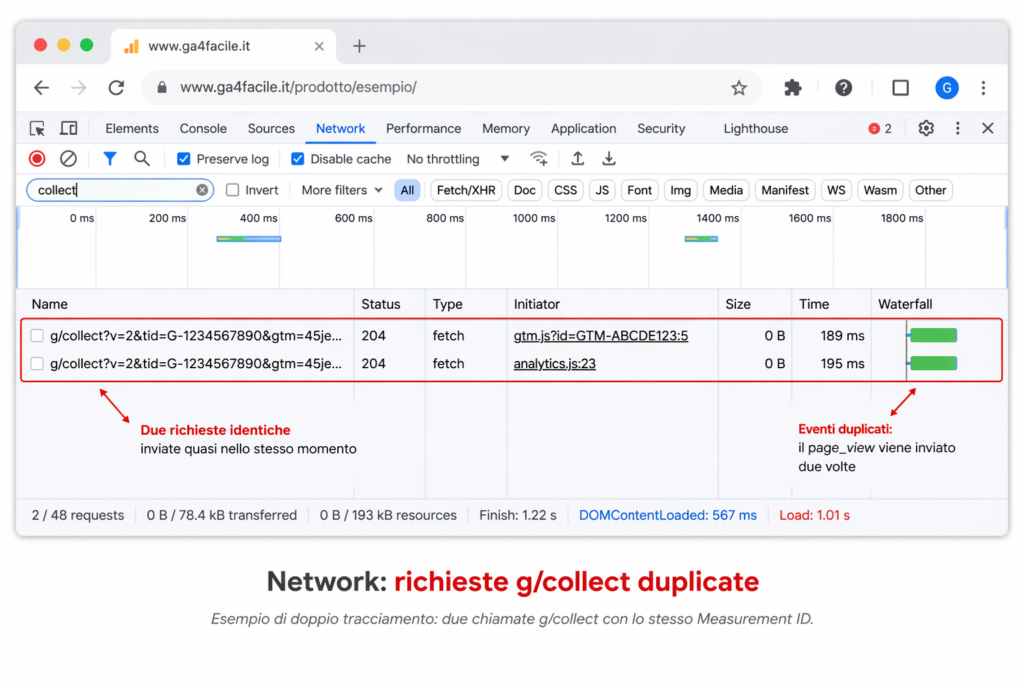Click the help question mark icon
This screenshot has height=683, width=1024.
click(x=843, y=87)
